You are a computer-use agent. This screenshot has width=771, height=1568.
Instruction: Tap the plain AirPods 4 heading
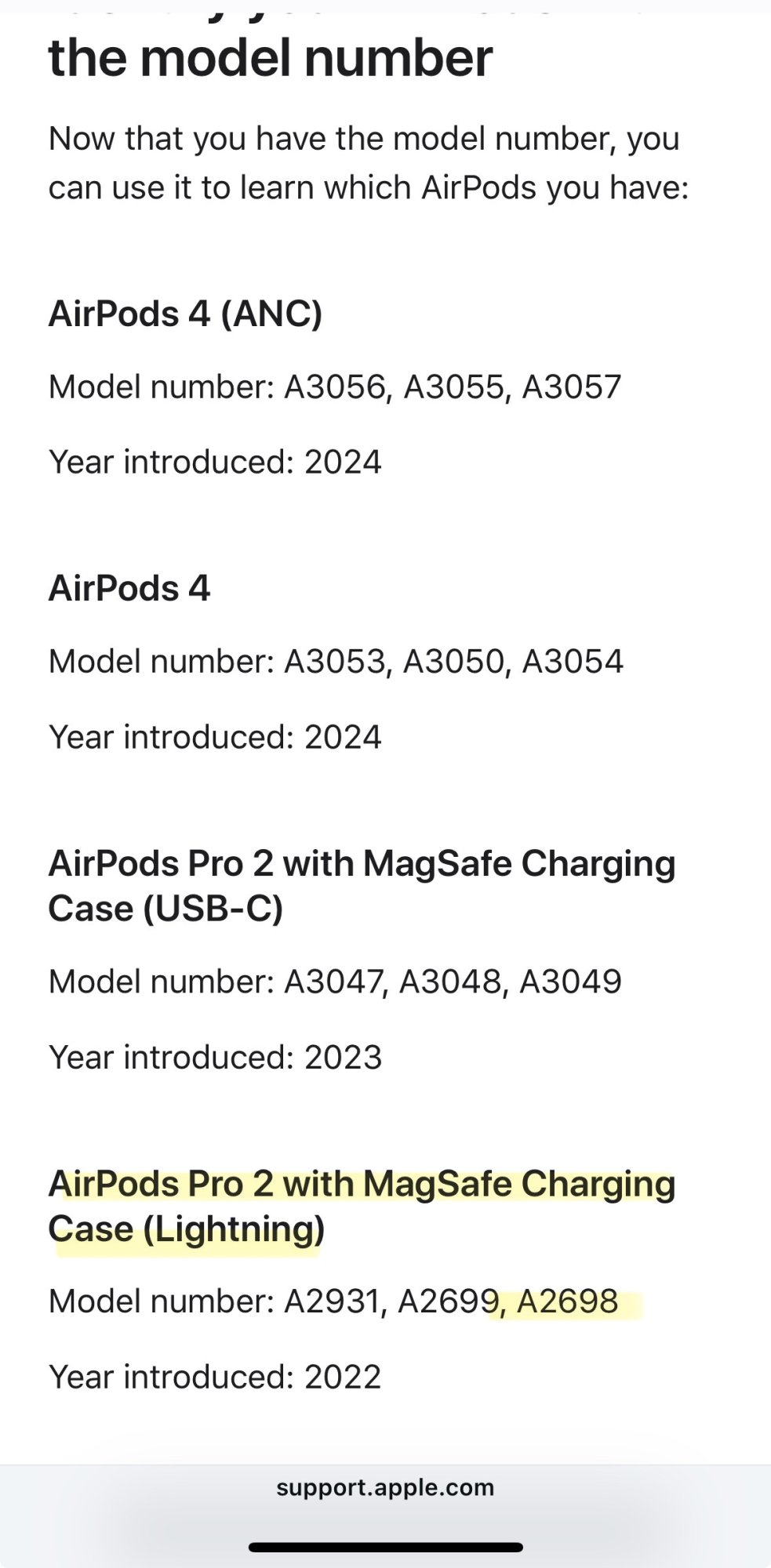click(x=129, y=588)
